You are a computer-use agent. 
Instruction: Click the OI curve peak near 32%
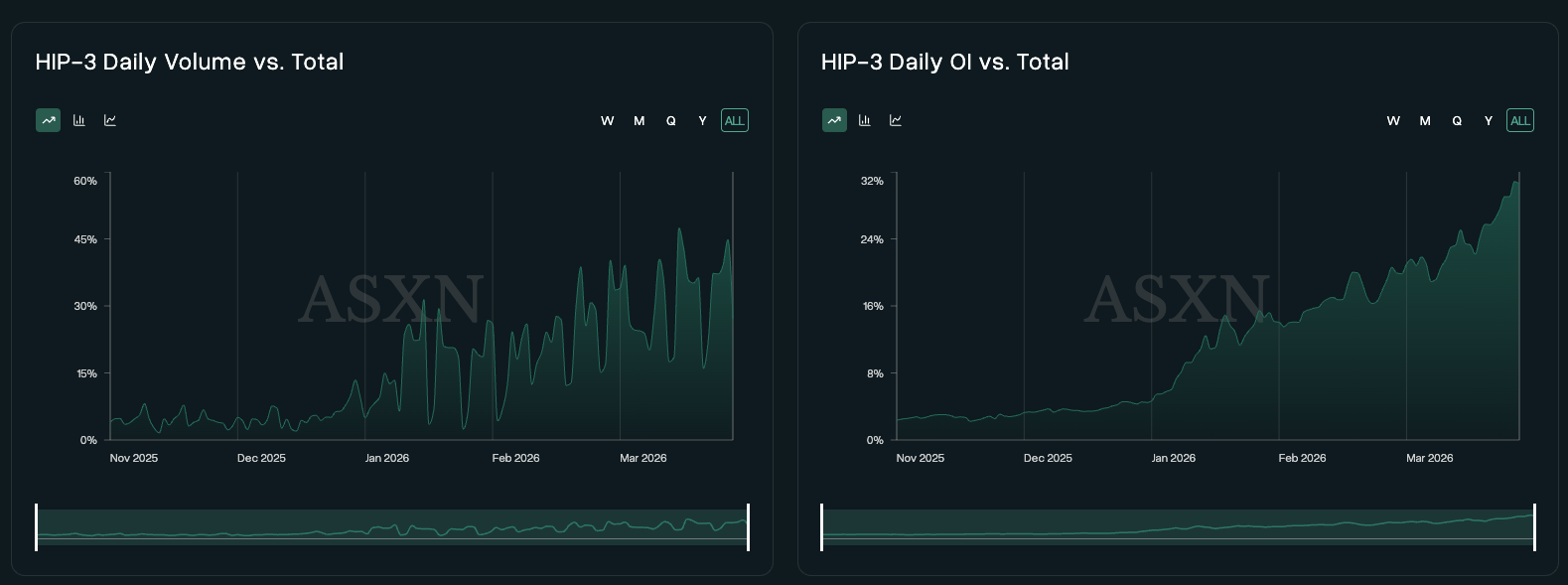1516,182
